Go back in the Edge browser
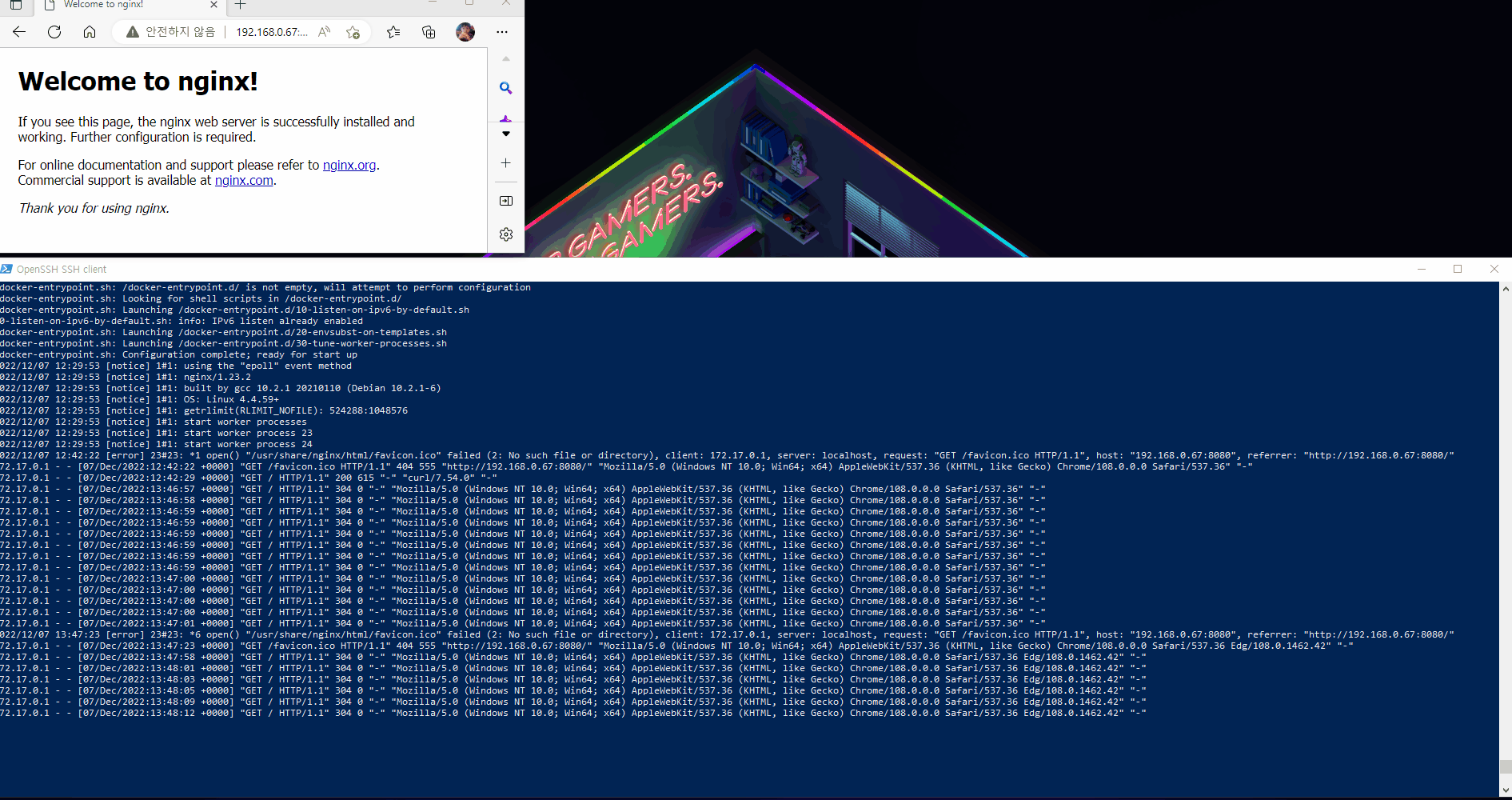 (x=19, y=32)
